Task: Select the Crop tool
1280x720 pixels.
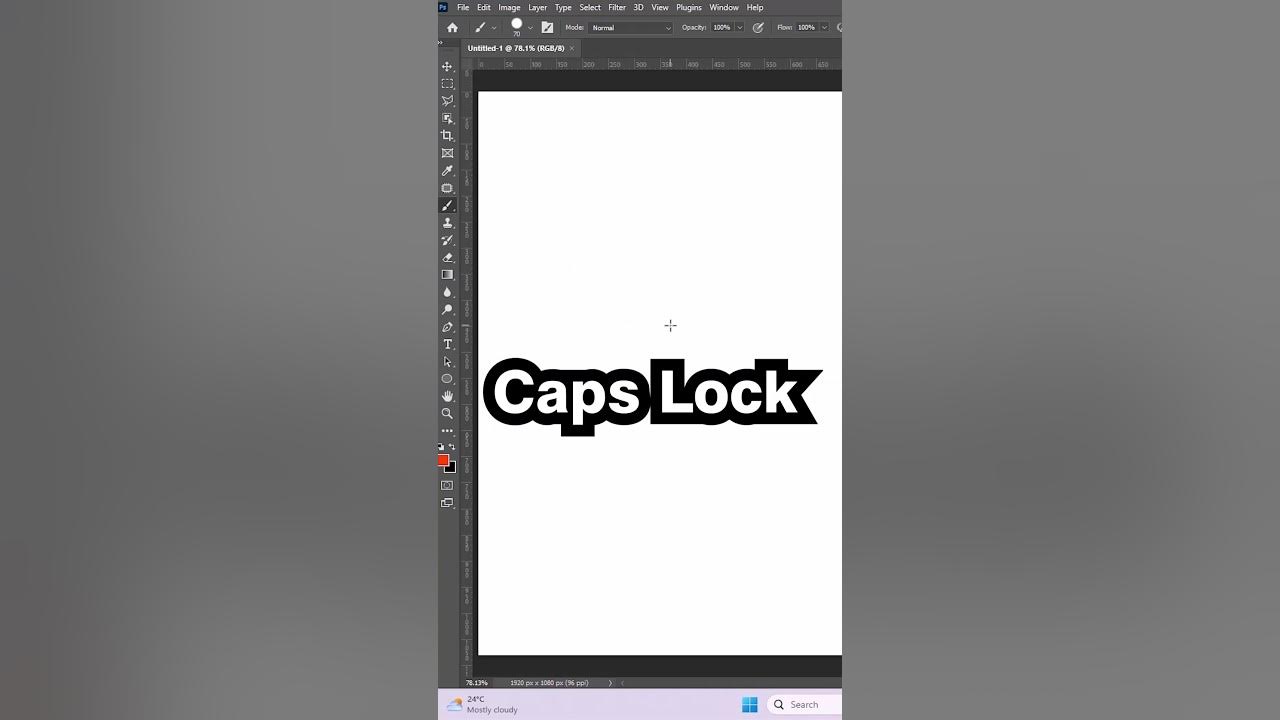Action: coord(447,136)
